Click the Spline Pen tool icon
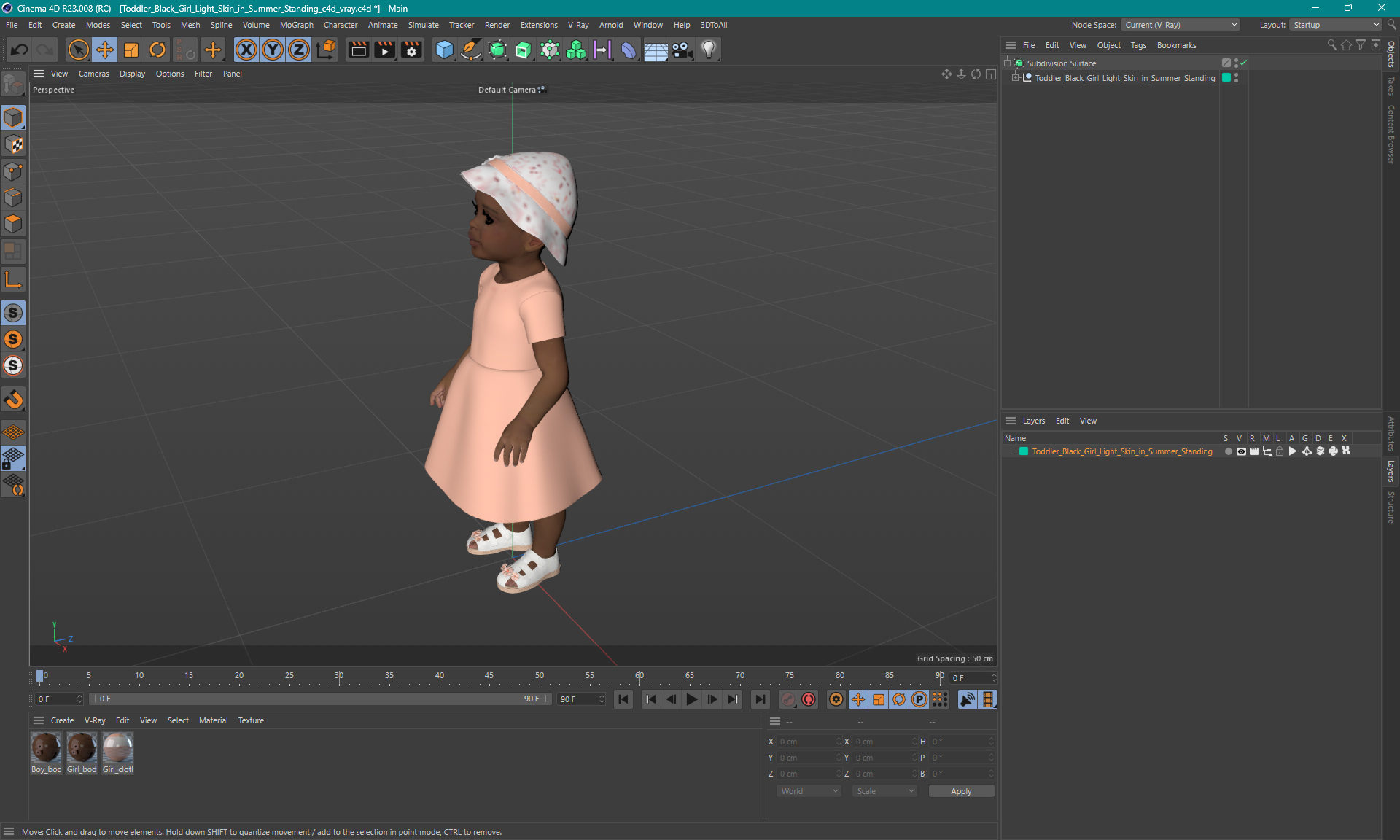 [471, 50]
